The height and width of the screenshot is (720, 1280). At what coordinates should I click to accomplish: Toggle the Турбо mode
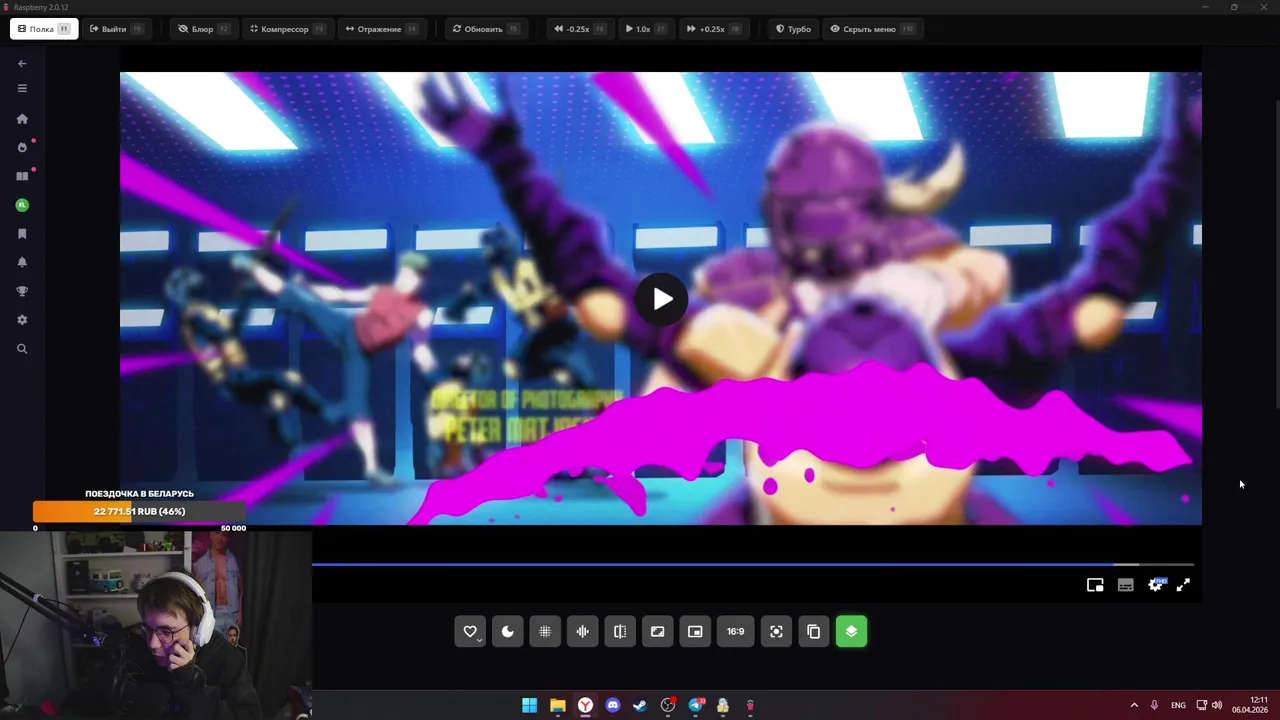click(794, 29)
